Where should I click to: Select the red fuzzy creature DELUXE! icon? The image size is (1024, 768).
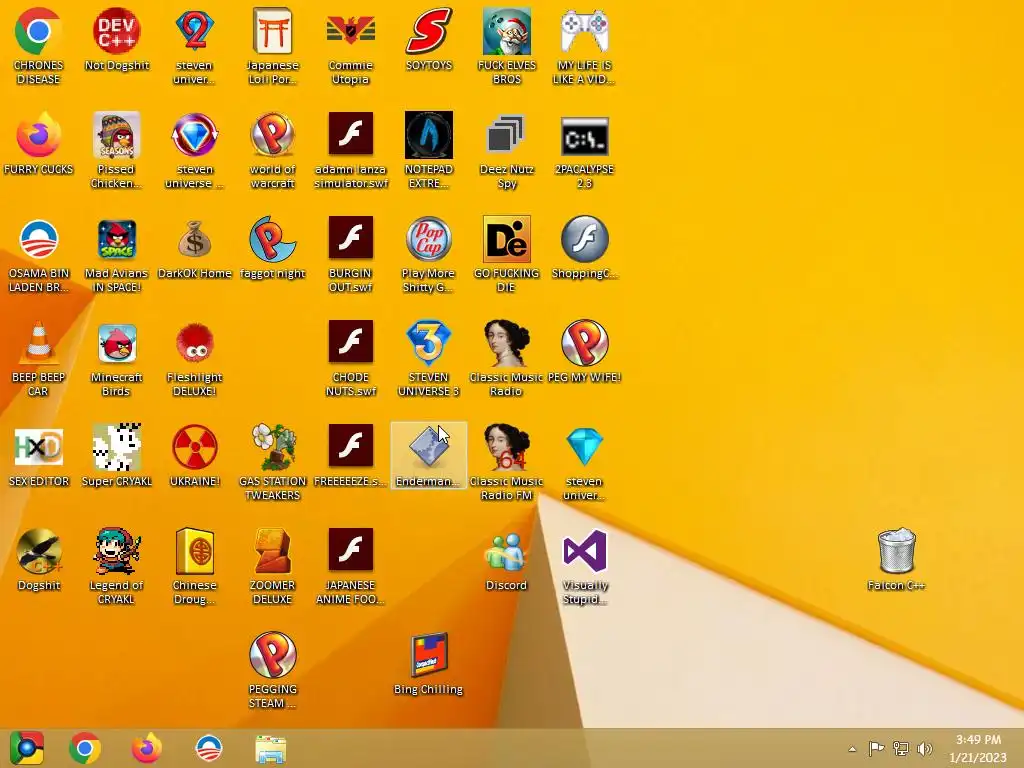(195, 344)
